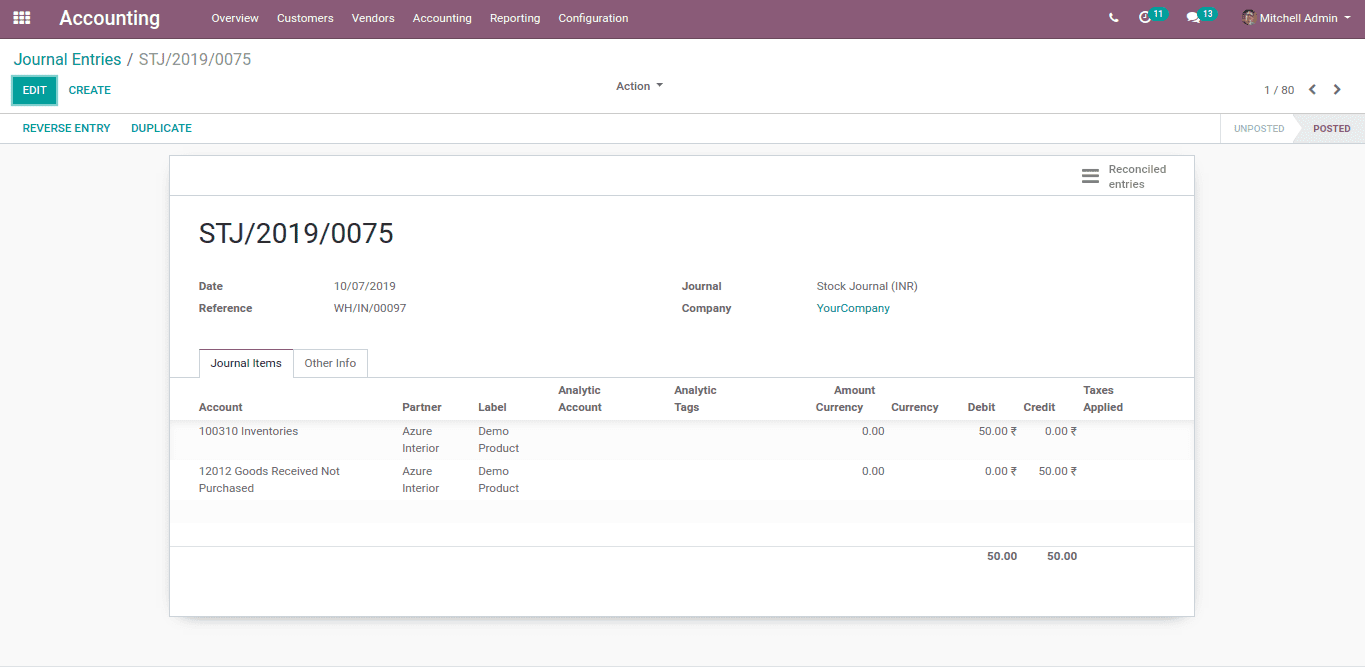The image size is (1365, 667).
Task: Click the 1 / 80 pager counter
Action: tap(1279, 90)
